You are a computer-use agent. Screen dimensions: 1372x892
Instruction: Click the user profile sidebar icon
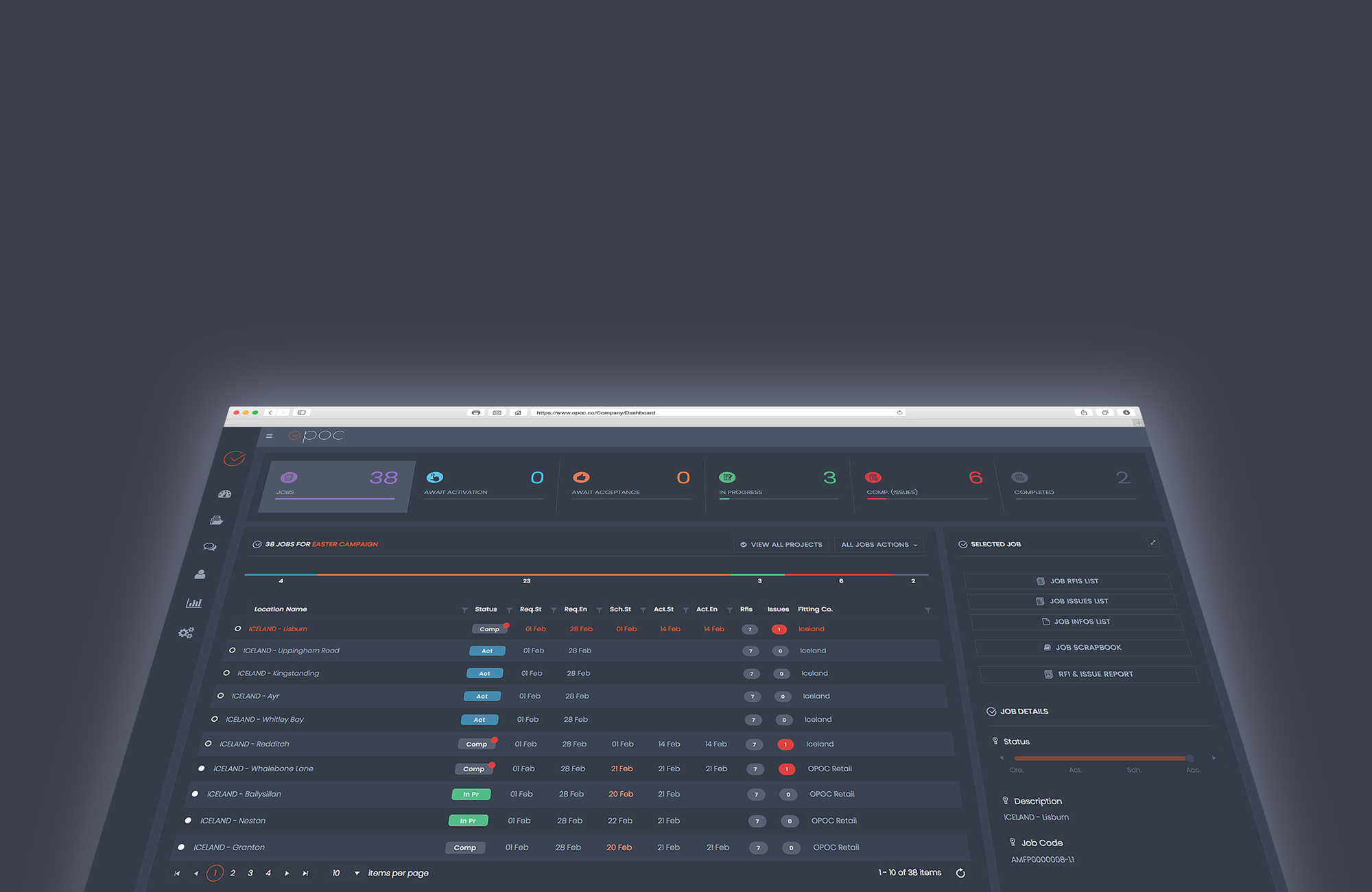200,574
